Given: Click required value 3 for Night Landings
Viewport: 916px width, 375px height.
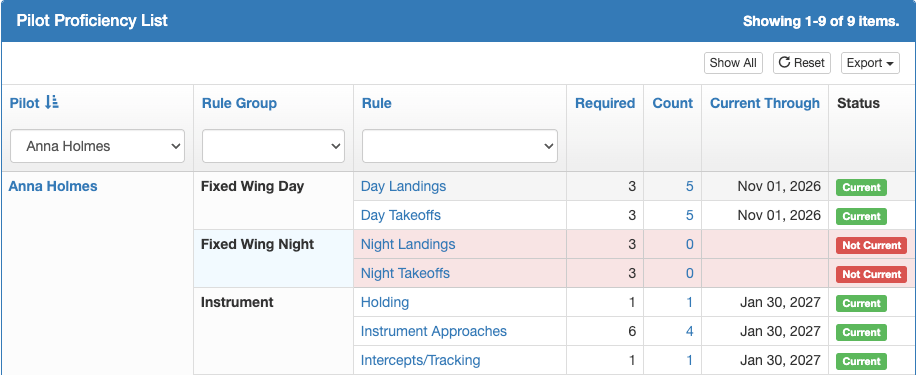Looking at the screenshot, I should 632,244.
